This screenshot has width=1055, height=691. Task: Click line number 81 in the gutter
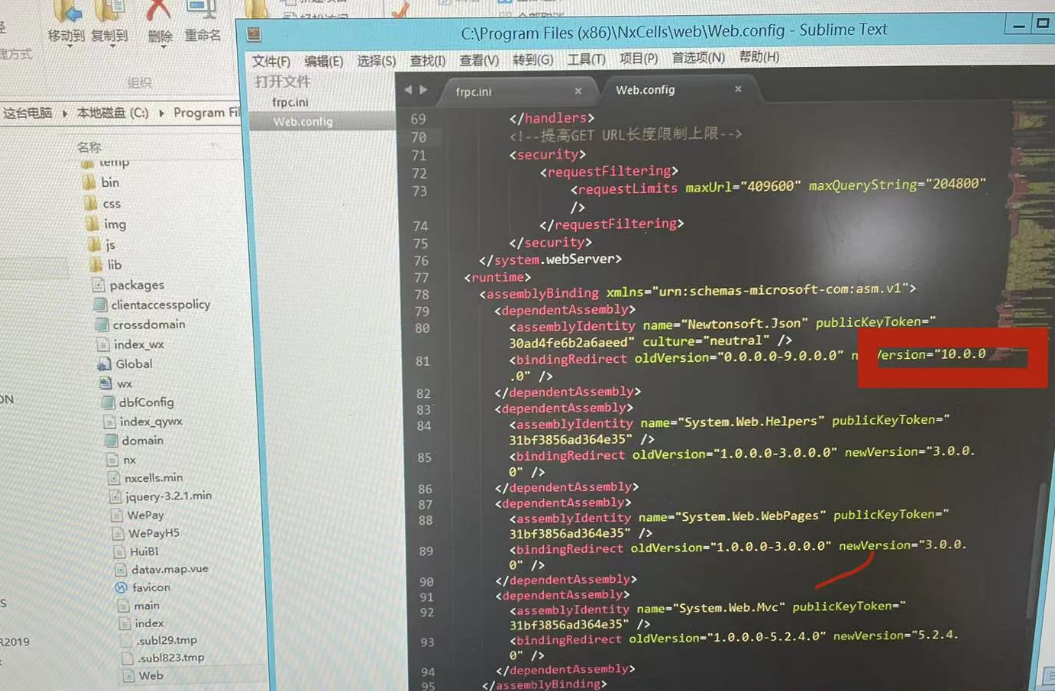coord(422,361)
